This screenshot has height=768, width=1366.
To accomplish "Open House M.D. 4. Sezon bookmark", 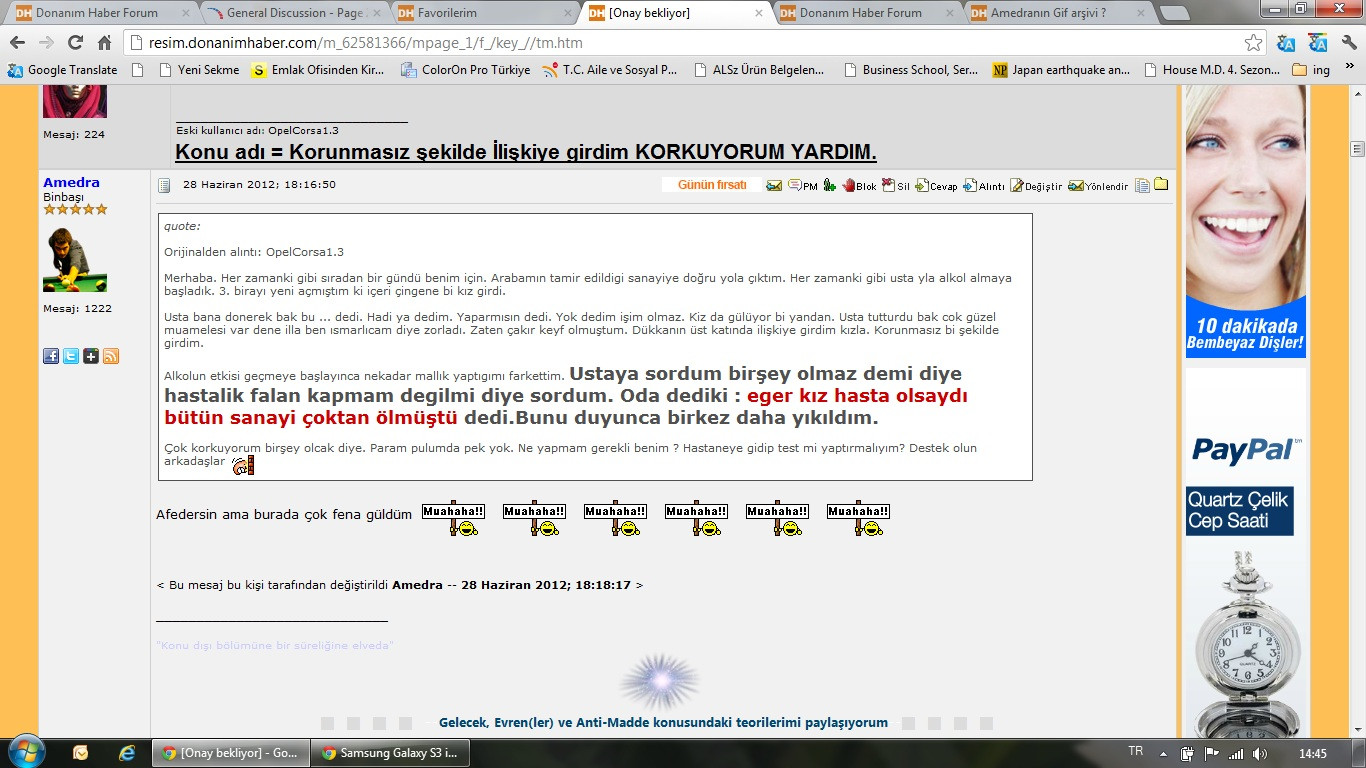I will 1212,70.
